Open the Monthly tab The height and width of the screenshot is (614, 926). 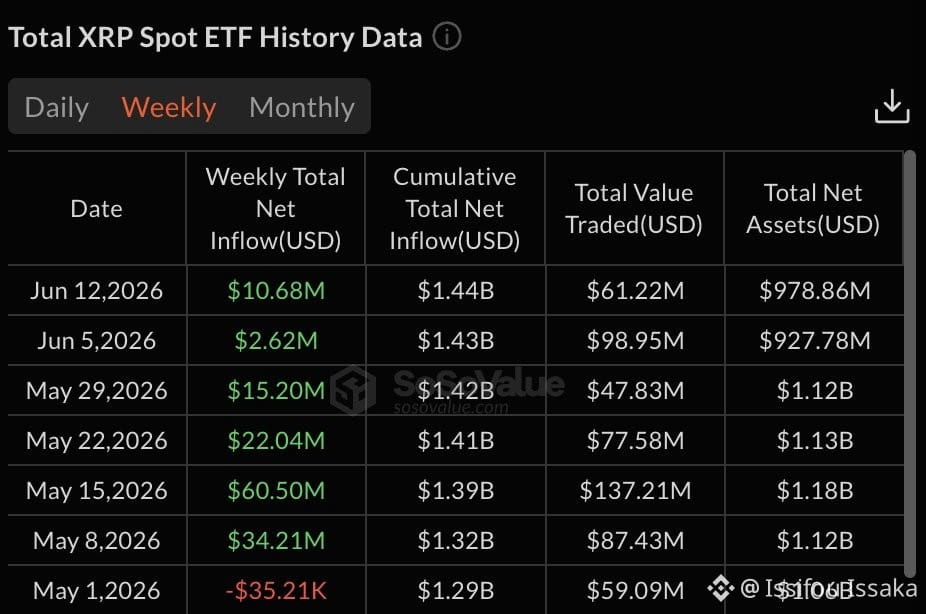(302, 107)
